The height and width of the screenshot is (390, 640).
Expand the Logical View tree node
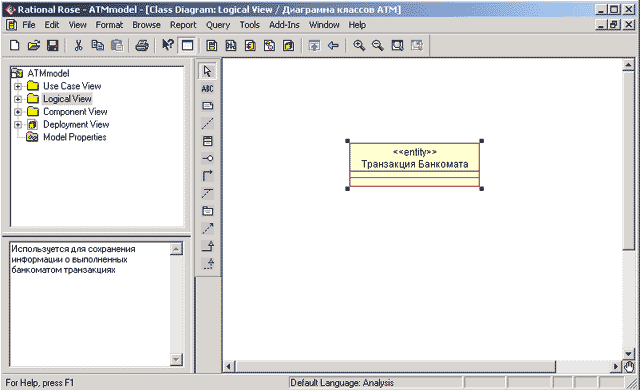point(18,99)
